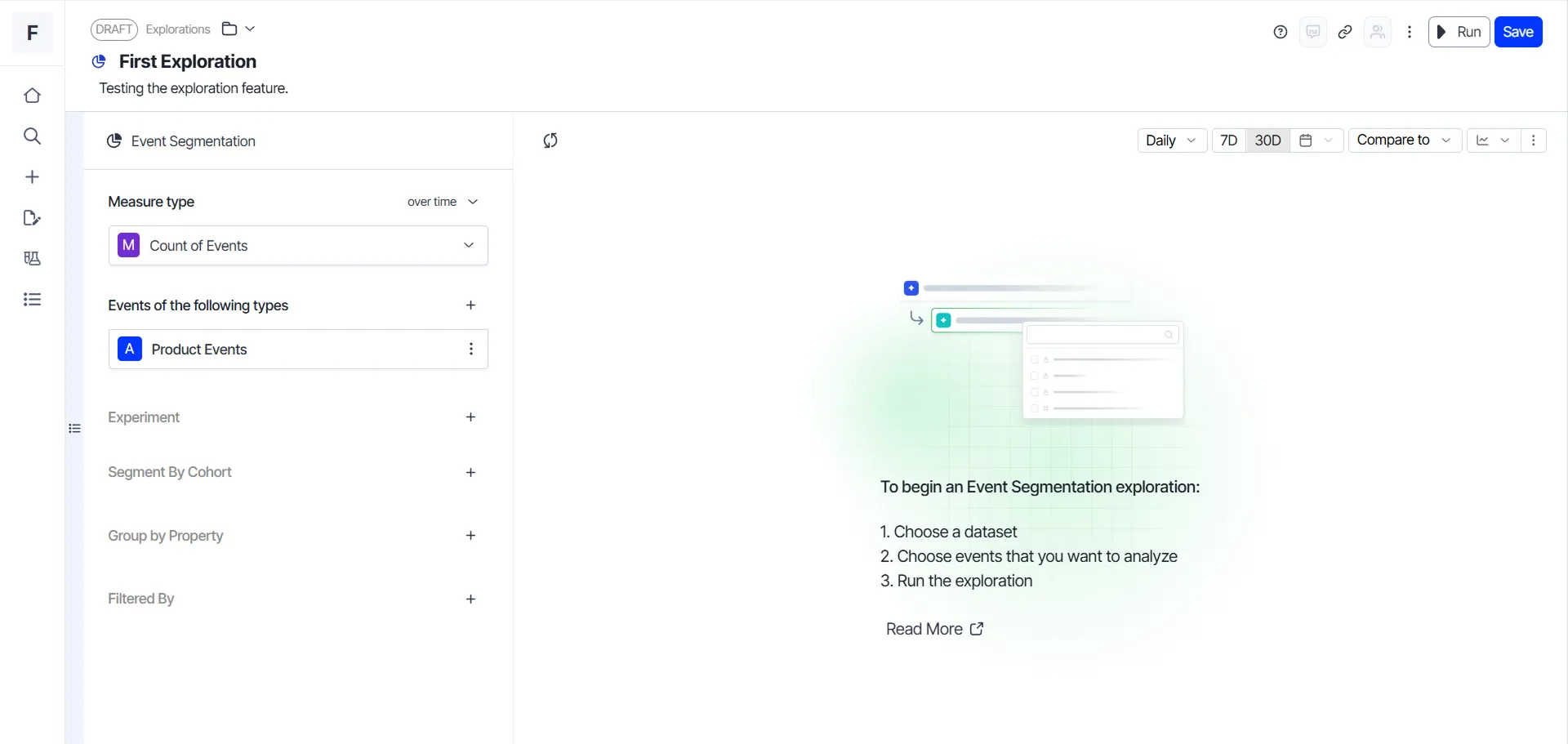Open chart toolbar more options menu
This screenshot has width=1568, height=744.
(1534, 140)
